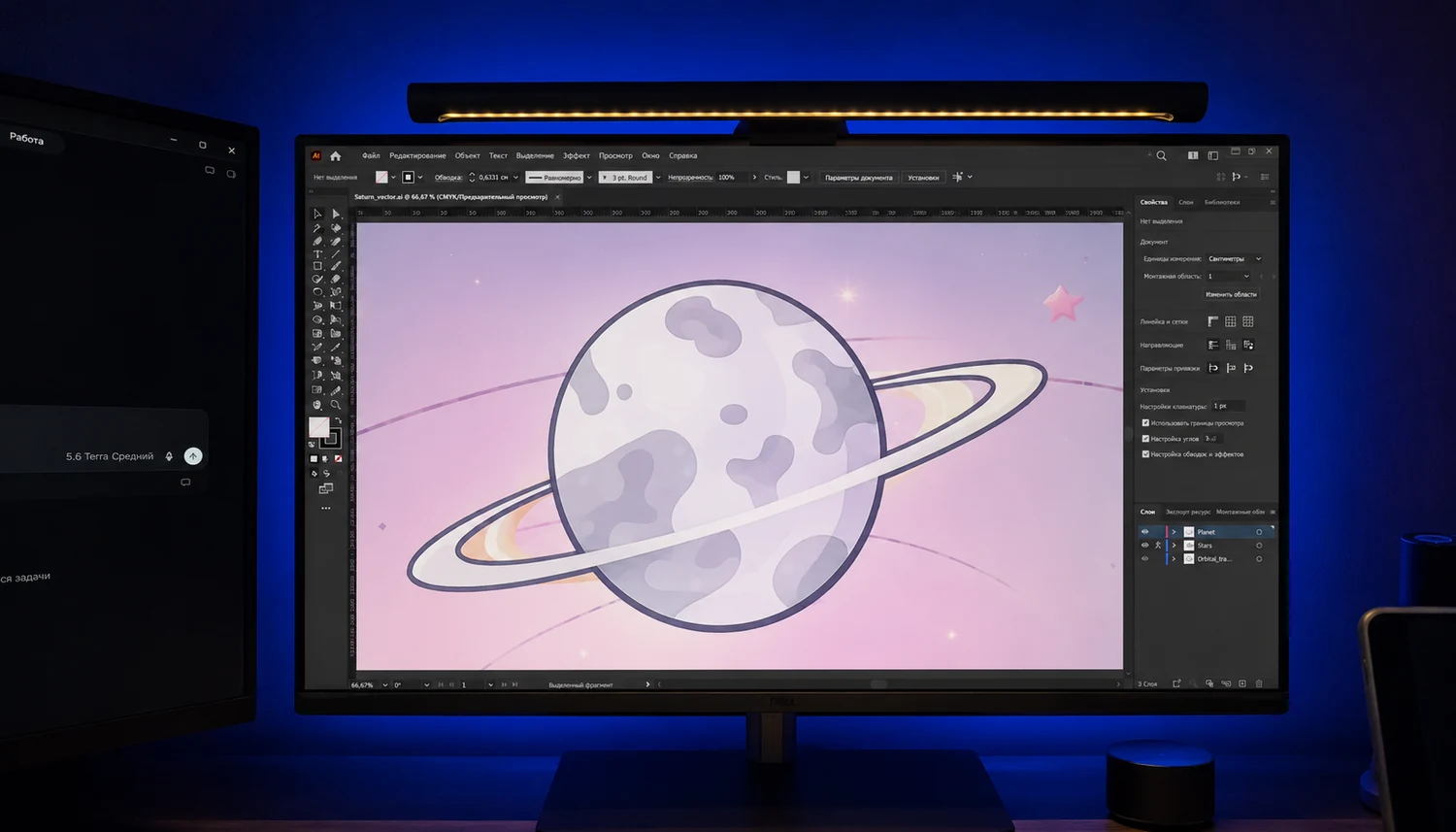This screenshot has height=832, width=1456.
Task: Click the fill color swatch in the toolbox
Action: (x=318, y=427)
